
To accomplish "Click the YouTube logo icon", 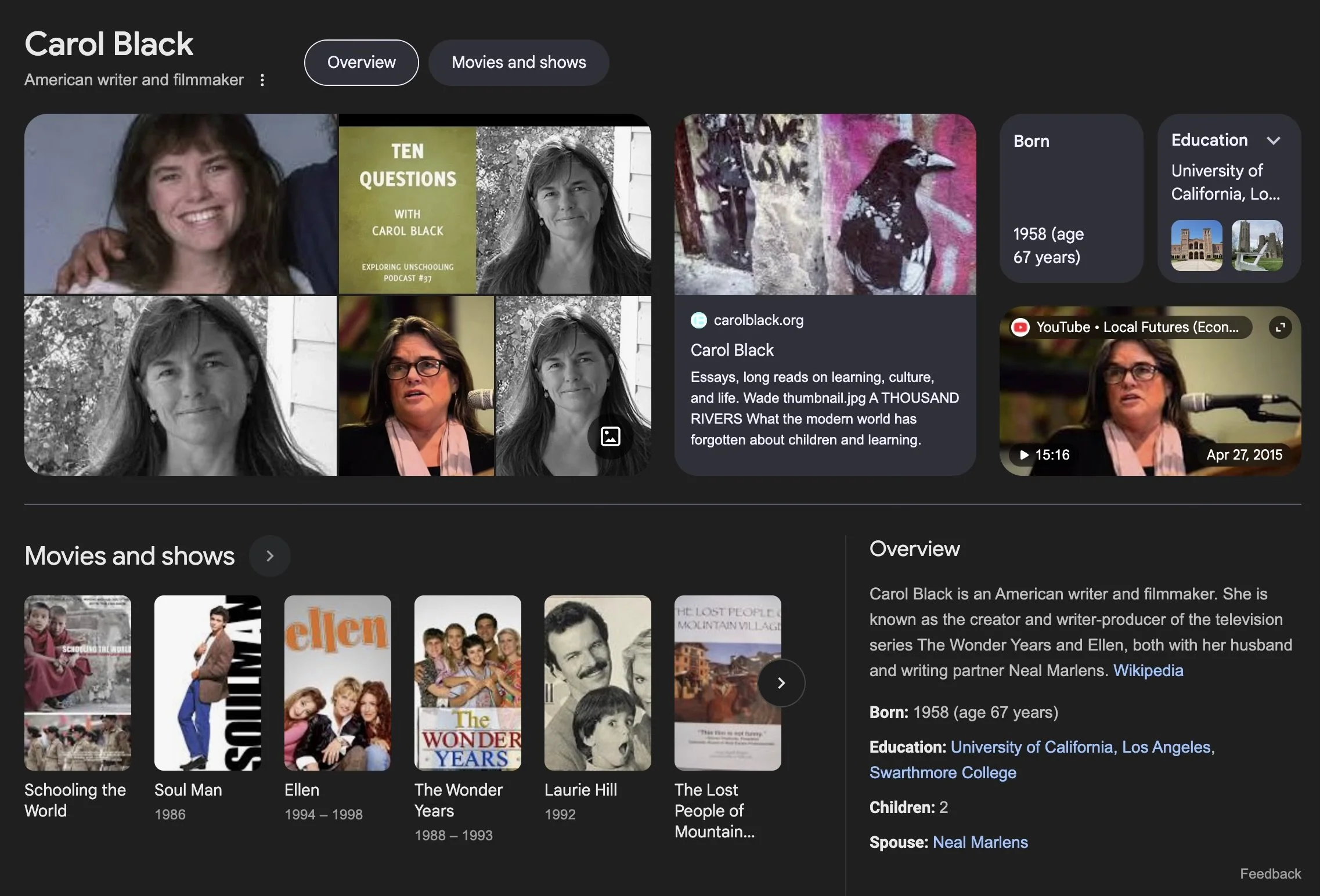I will pos(1020,327).
